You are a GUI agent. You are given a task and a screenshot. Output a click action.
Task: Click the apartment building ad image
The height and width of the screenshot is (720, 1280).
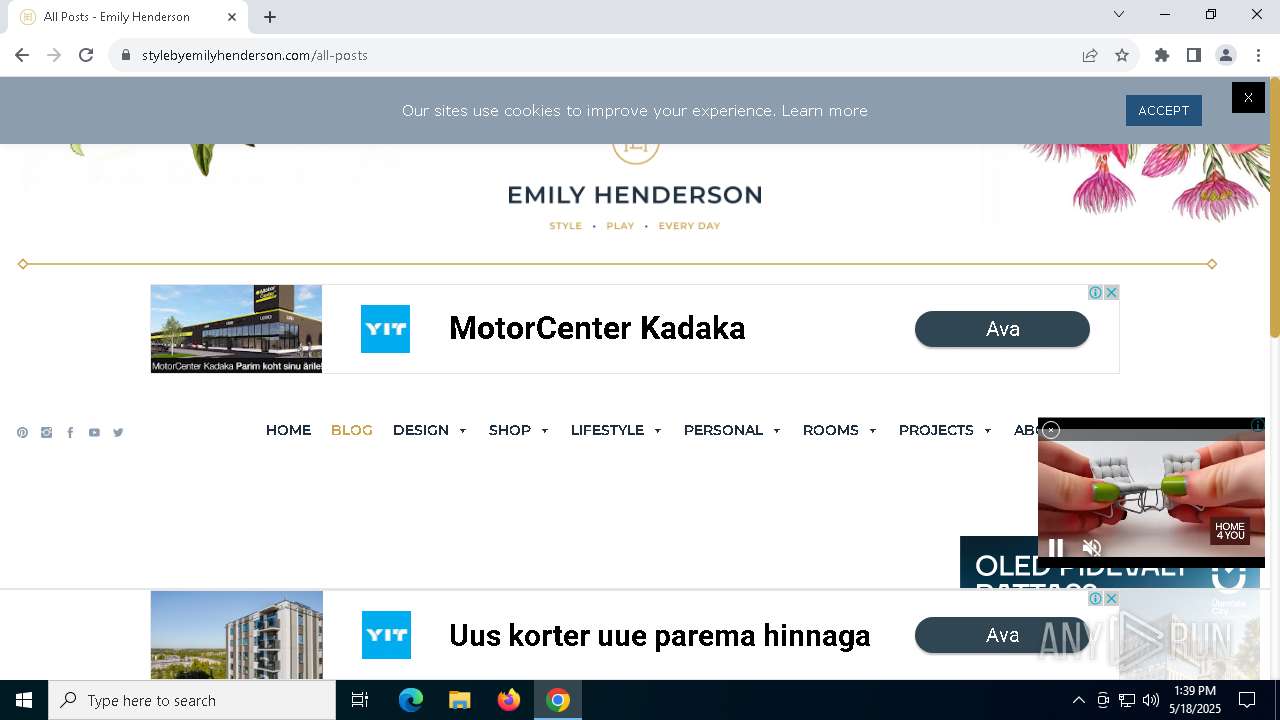pos(236,635)
